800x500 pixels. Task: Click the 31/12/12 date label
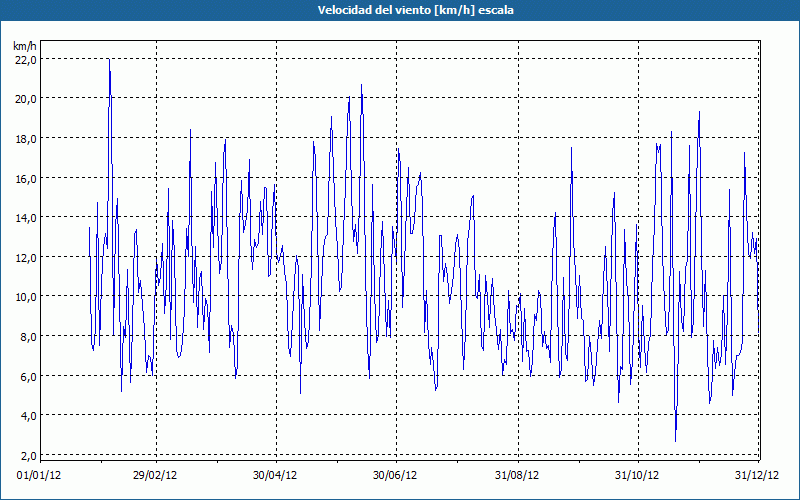[757, 475]
